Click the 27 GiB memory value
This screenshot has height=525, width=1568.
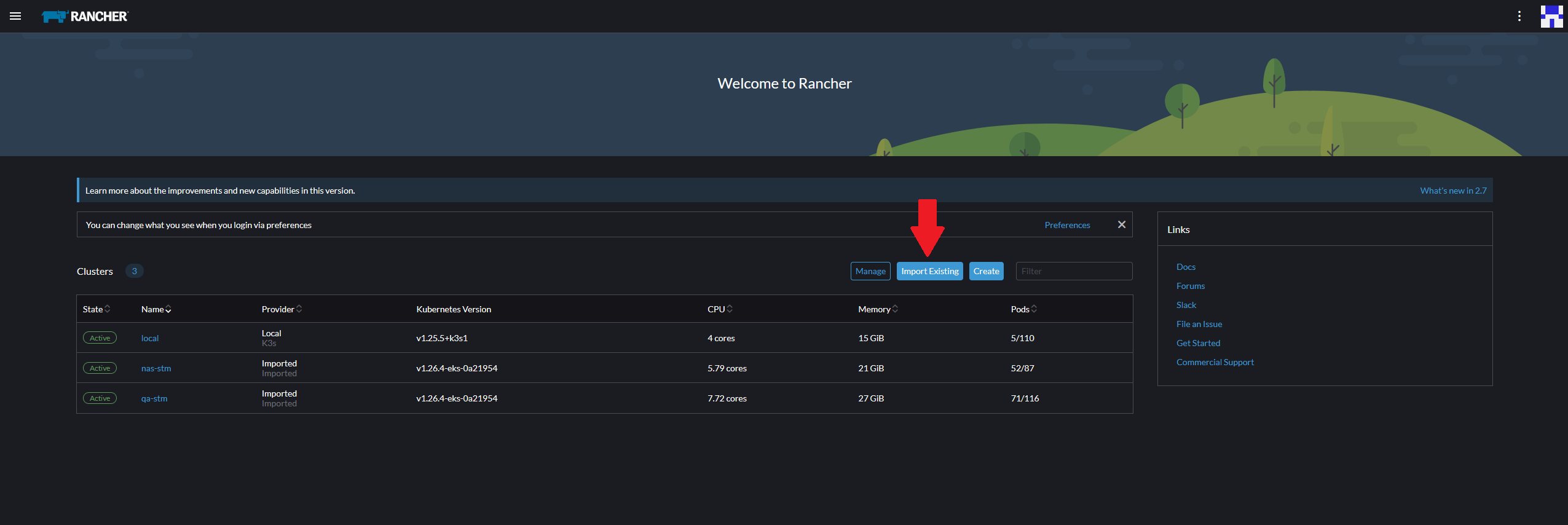click(x=871, y=398)
